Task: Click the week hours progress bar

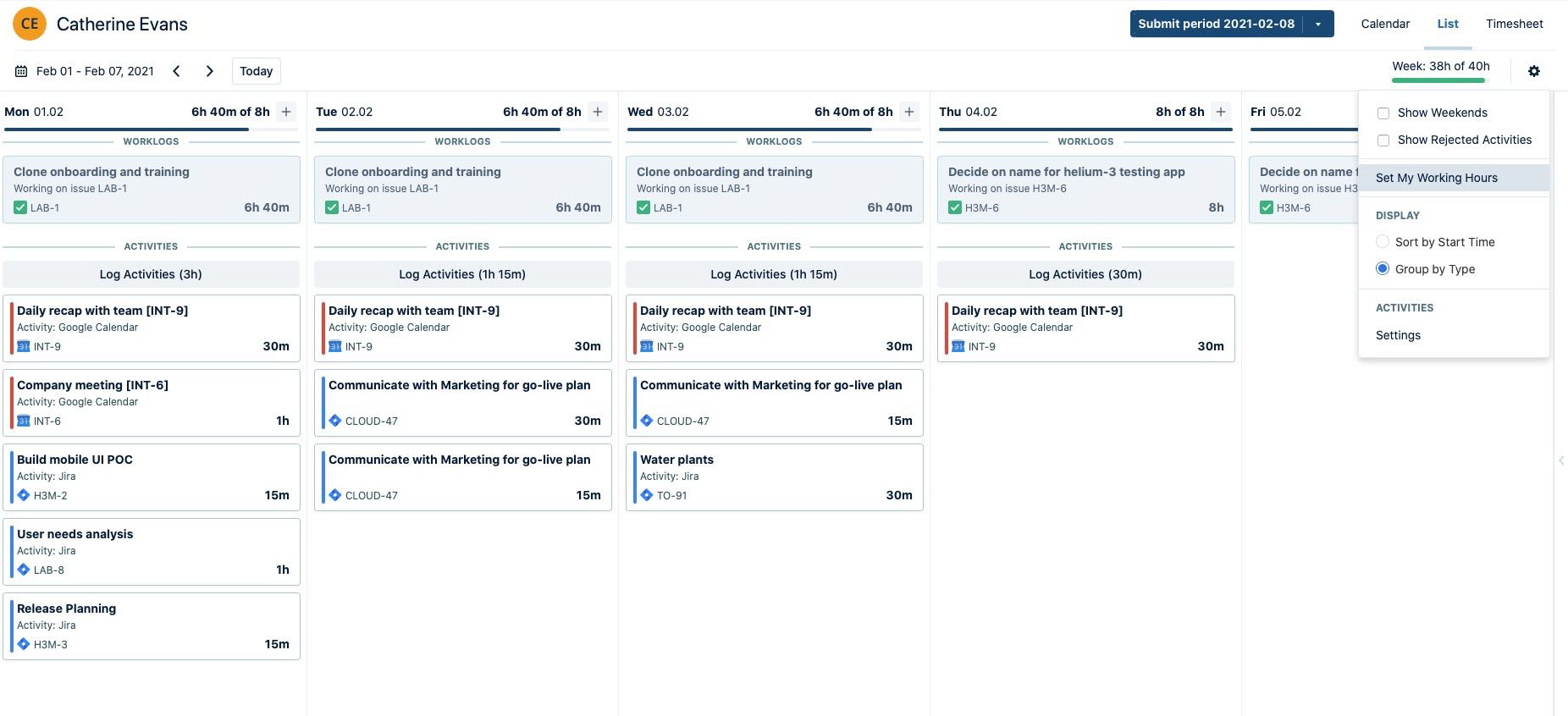Action: click(1438, 80)
